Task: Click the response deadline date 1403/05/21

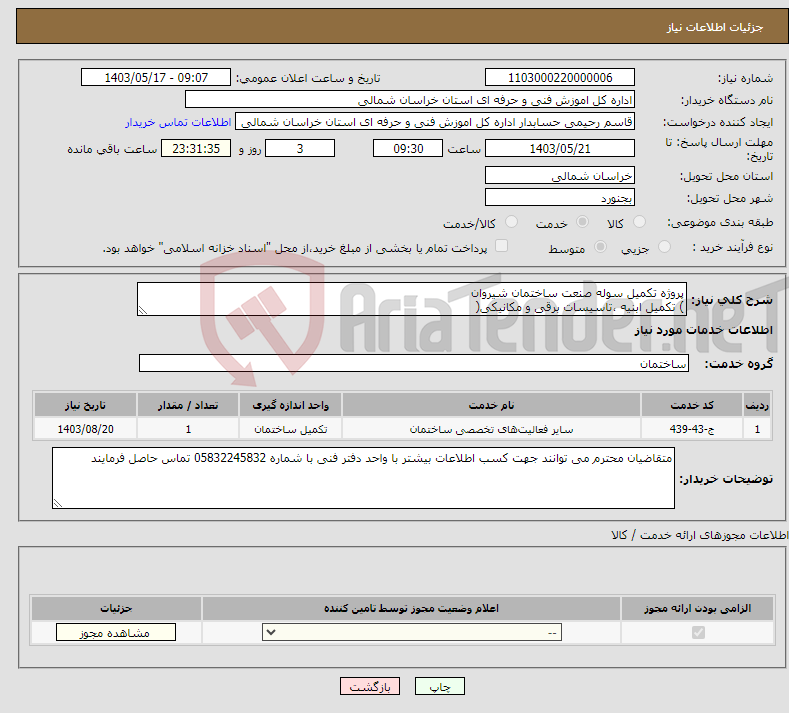Action: point(560,148)
